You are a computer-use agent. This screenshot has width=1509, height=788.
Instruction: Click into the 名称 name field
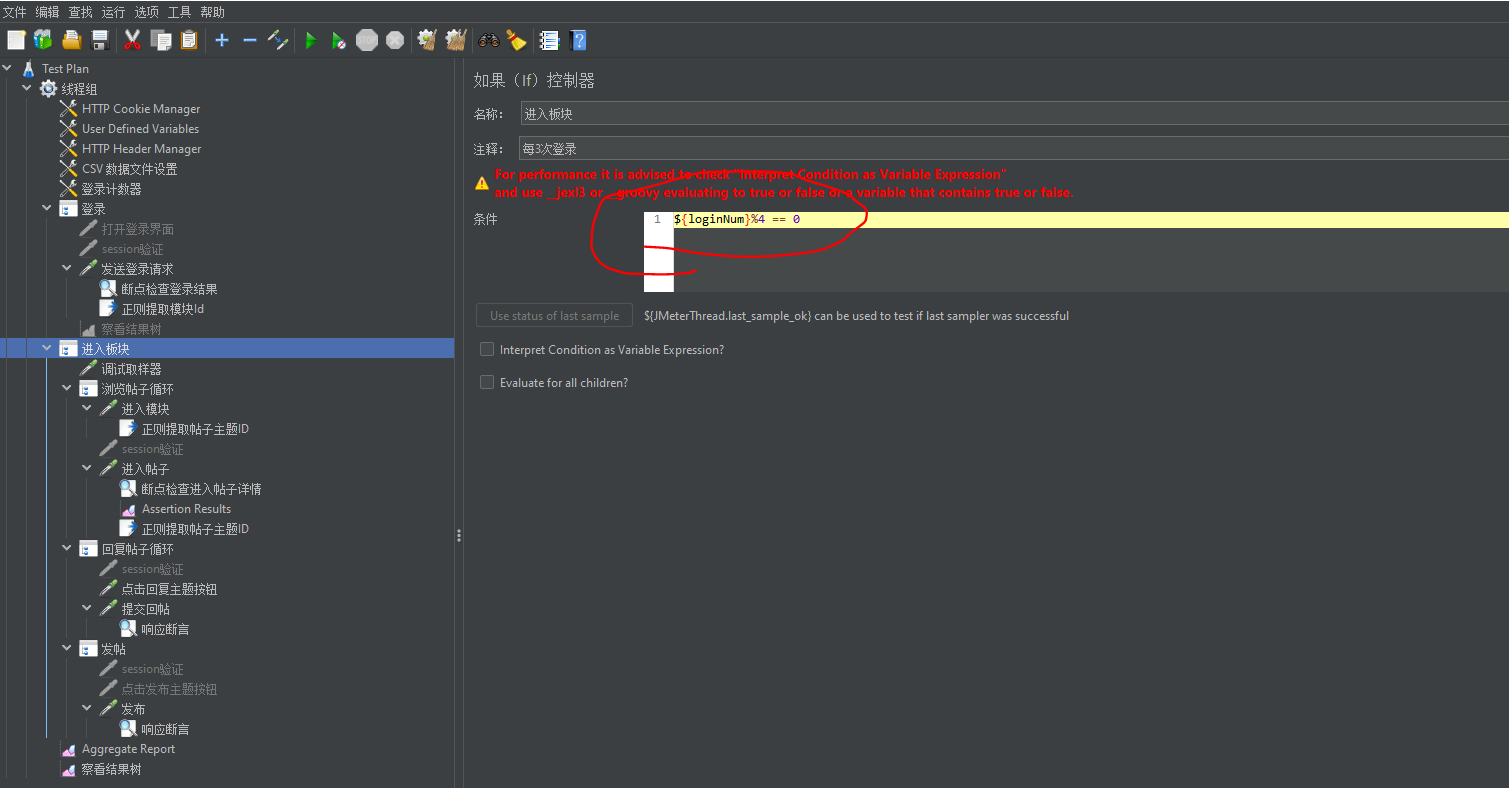(x=1014, y=114)
